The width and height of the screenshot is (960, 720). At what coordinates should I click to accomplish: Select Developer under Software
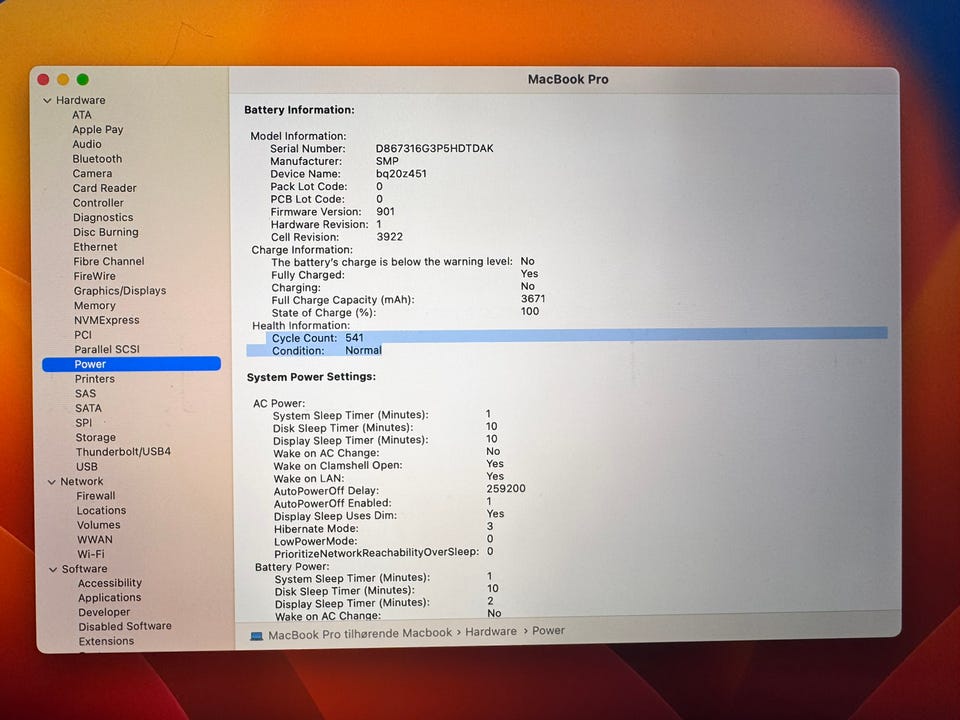[x=104, y=612]
